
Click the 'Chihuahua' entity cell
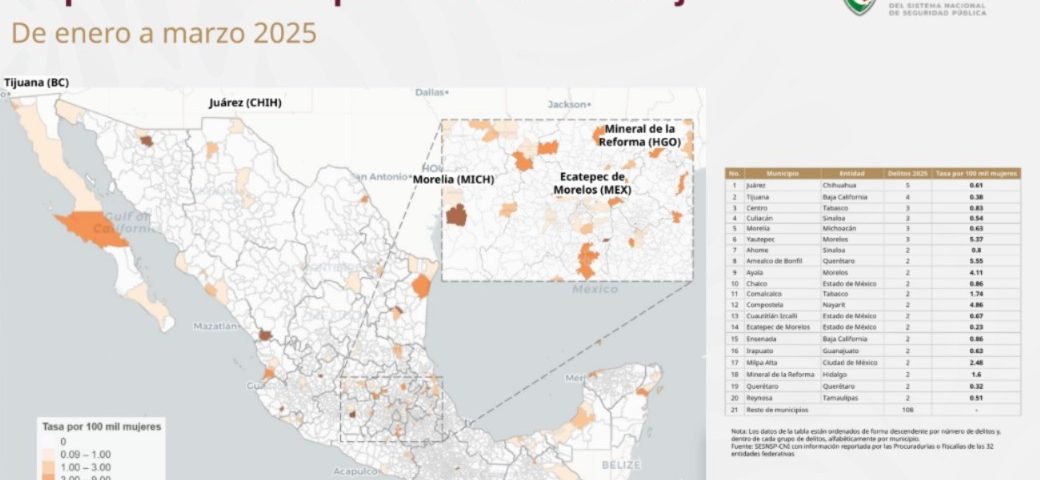851,185
